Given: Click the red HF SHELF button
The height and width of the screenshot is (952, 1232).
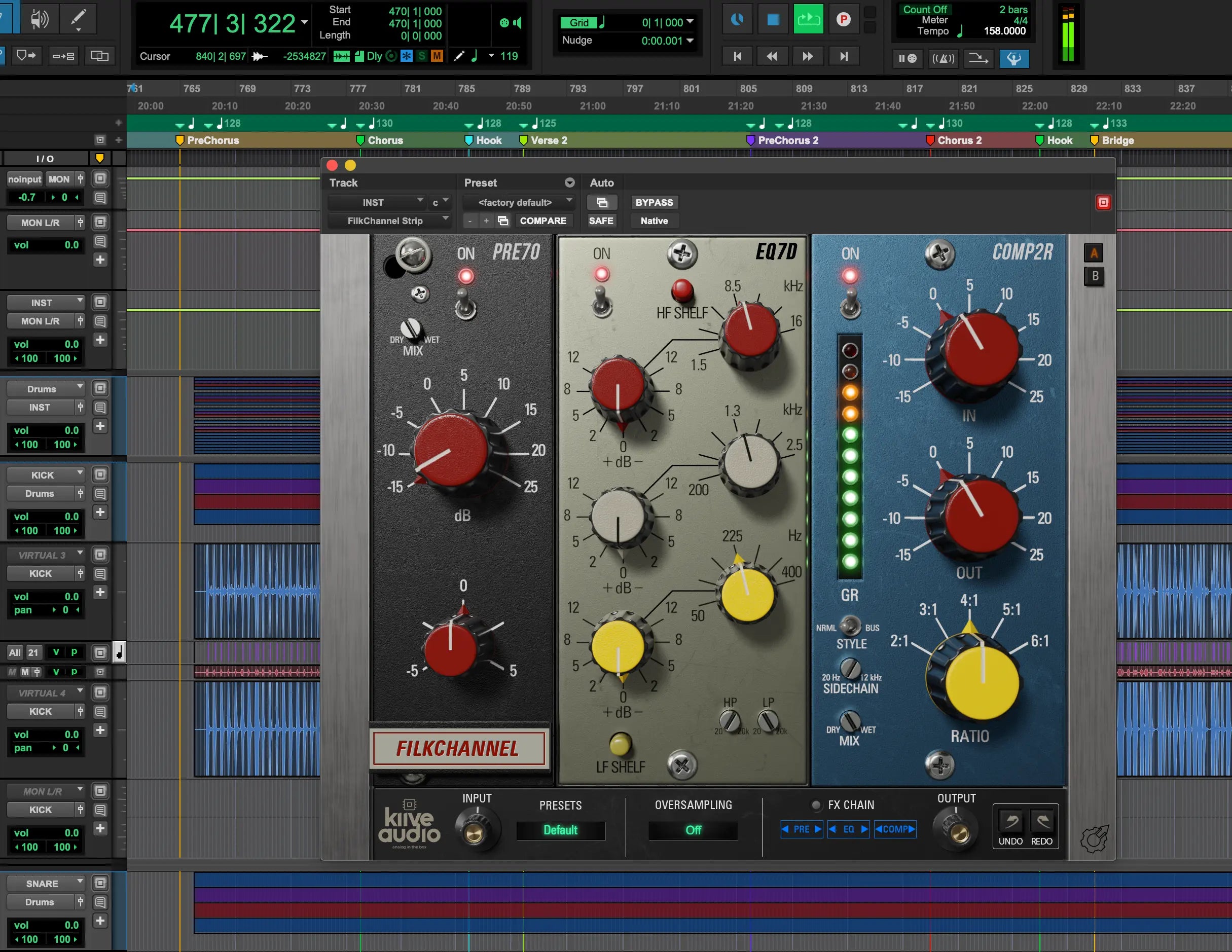Looking at the screenshot, I should click(x=682, y=290).
